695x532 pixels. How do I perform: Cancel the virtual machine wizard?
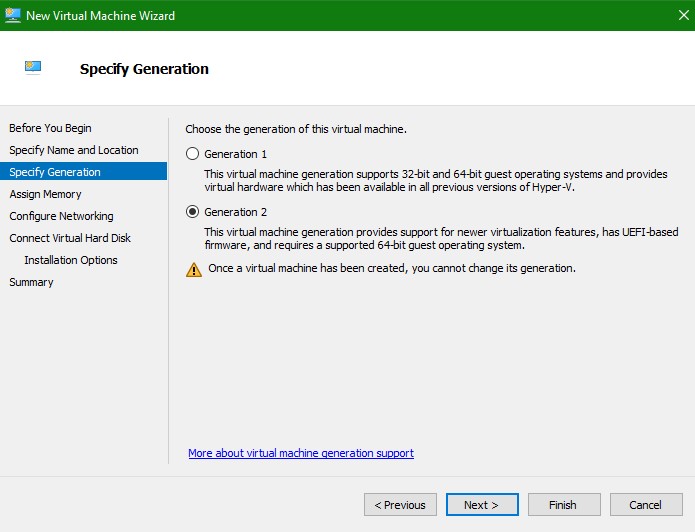click(646, 505)
